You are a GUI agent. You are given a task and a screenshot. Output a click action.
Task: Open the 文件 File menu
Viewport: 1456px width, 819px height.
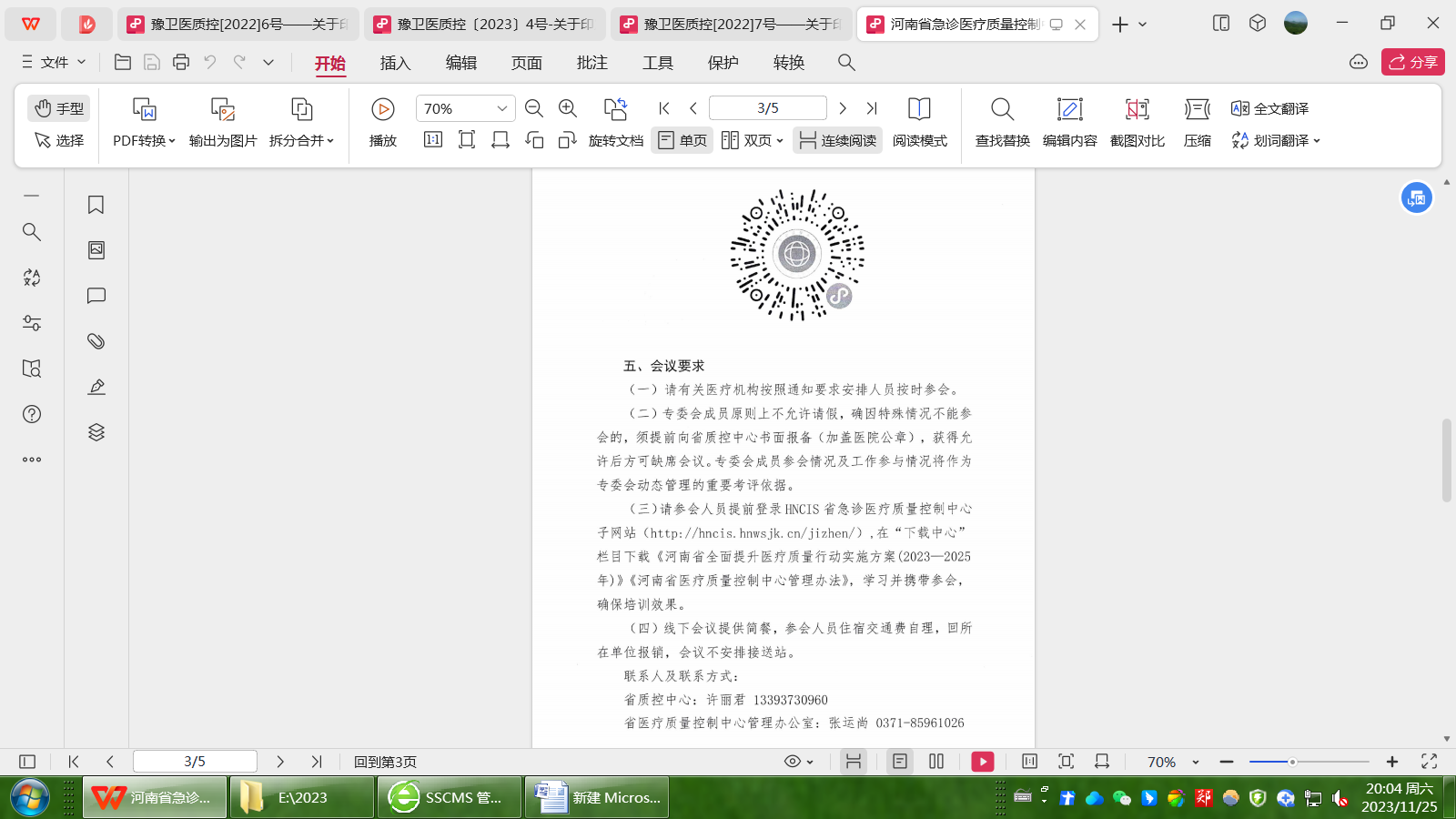[x=54, y=62]
